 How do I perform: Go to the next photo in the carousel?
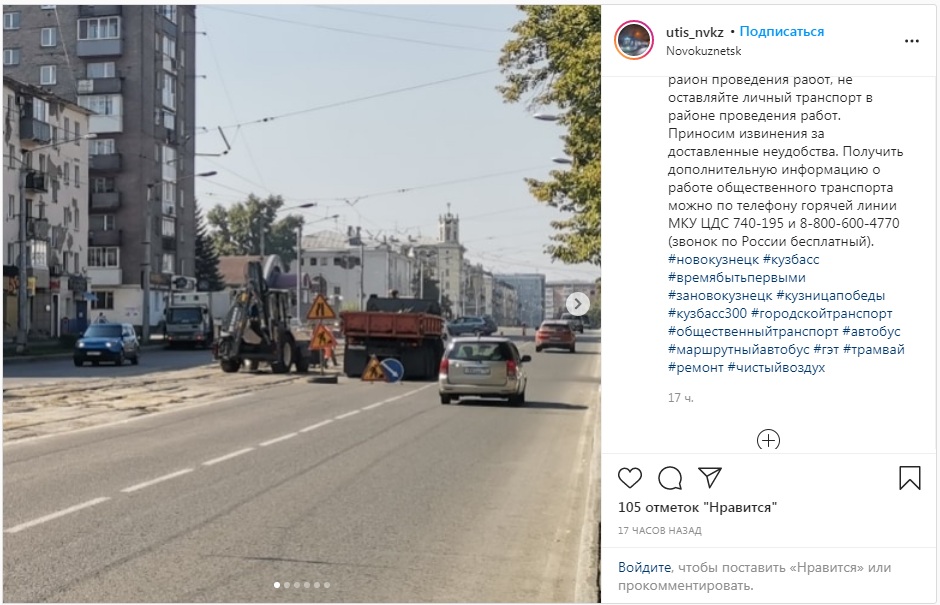pyautogui.click(x=578, y=304)
